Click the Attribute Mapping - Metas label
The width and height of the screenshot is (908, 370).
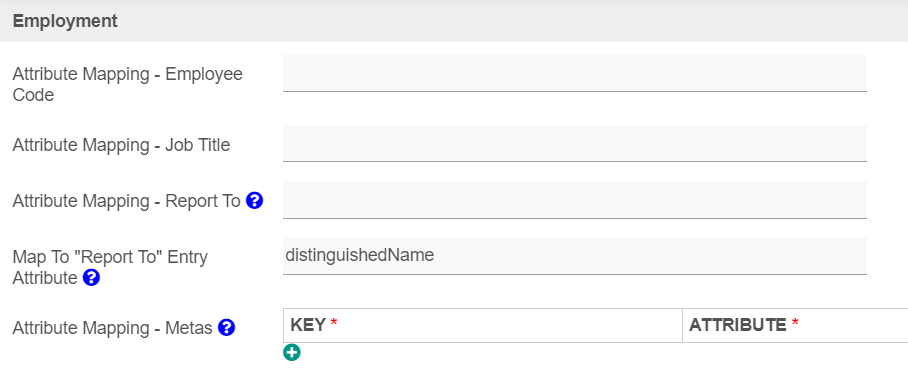pos(112,328)
